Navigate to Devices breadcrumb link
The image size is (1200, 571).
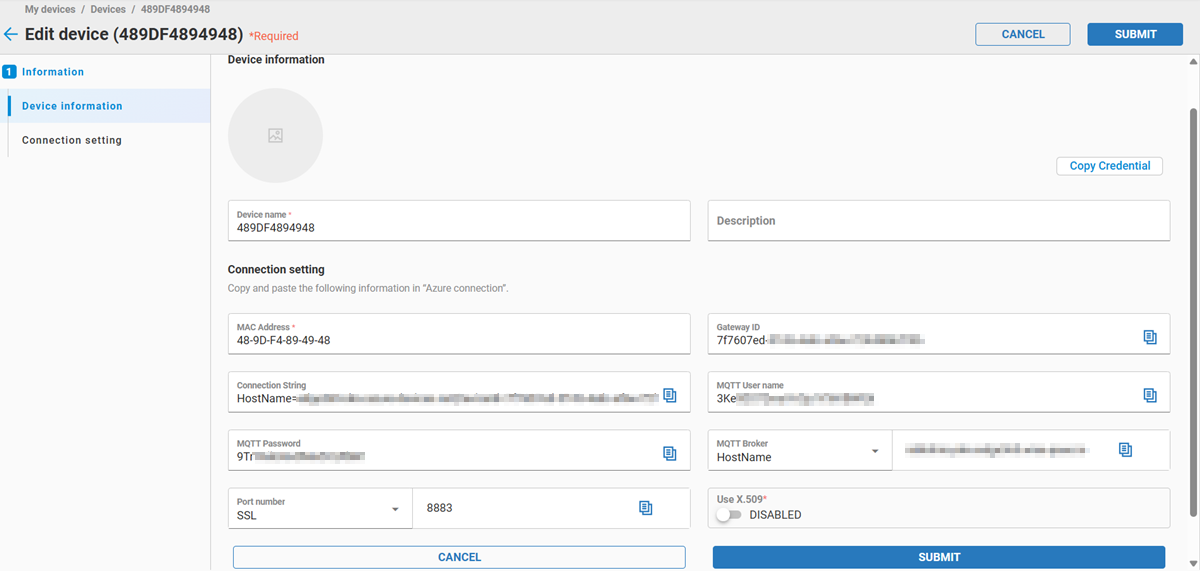pyautogui.click(x=108, y=9)
